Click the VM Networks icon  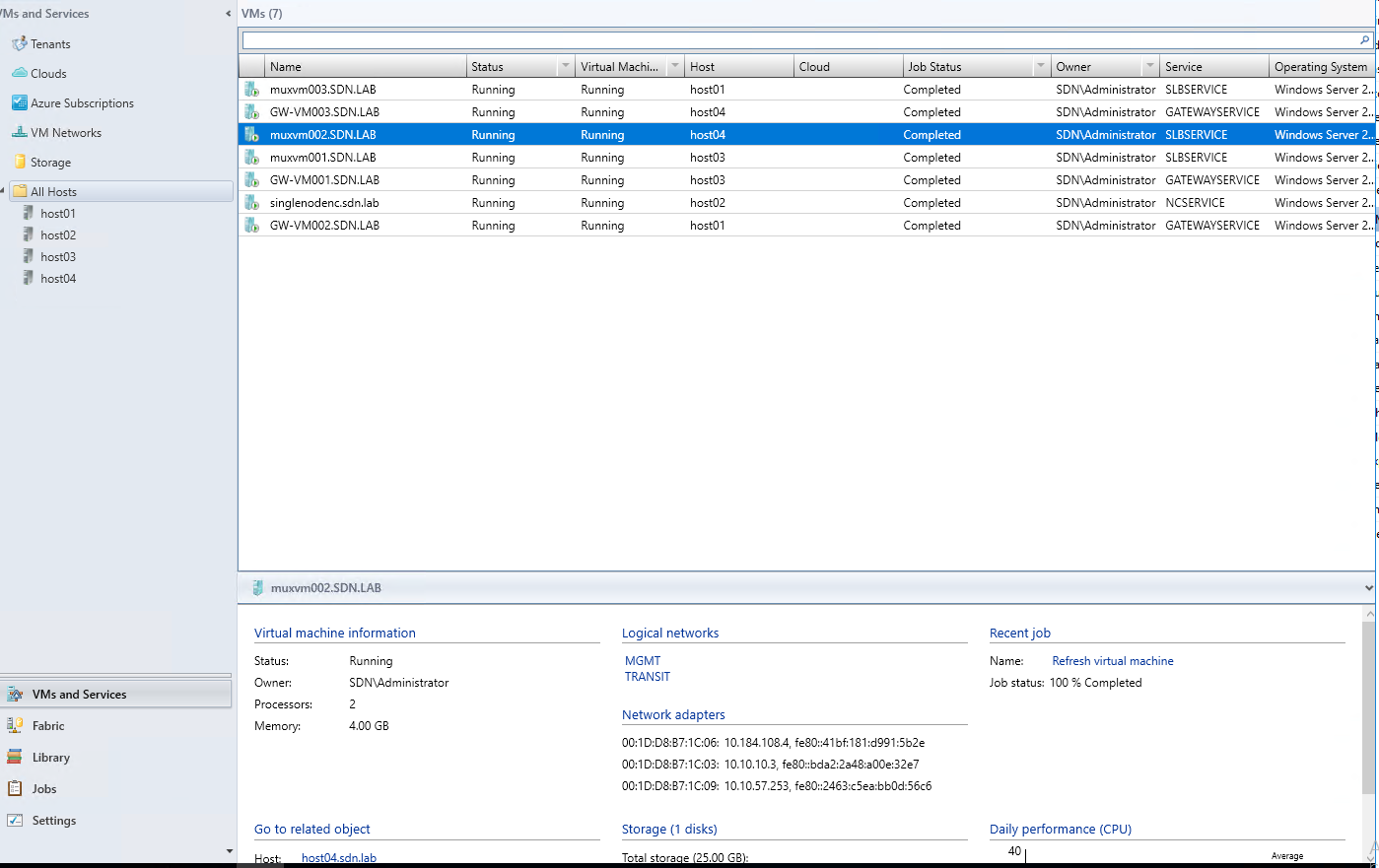click(19, 132)
